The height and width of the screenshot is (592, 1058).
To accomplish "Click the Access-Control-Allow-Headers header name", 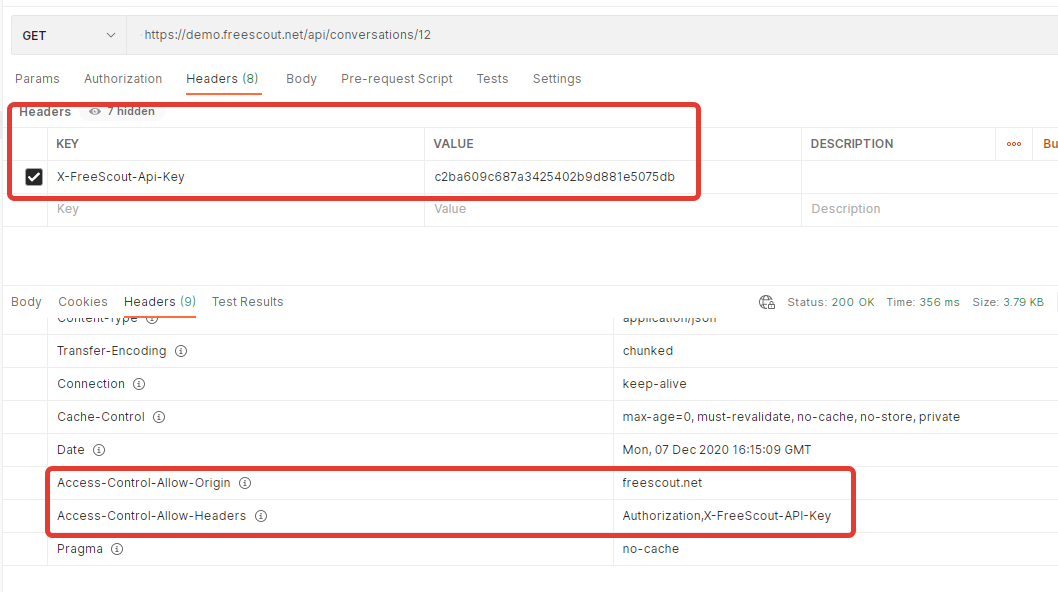I will point(151,516).
